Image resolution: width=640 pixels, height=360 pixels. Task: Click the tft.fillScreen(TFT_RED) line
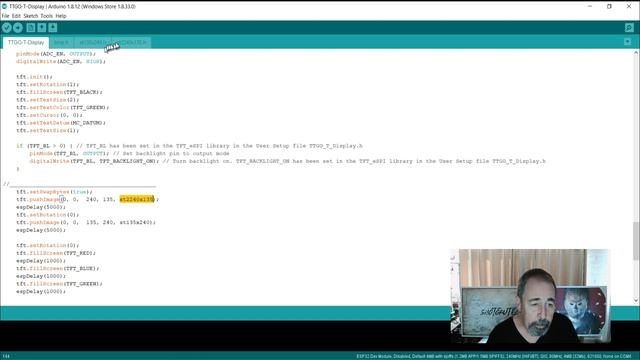pos(56,253)
